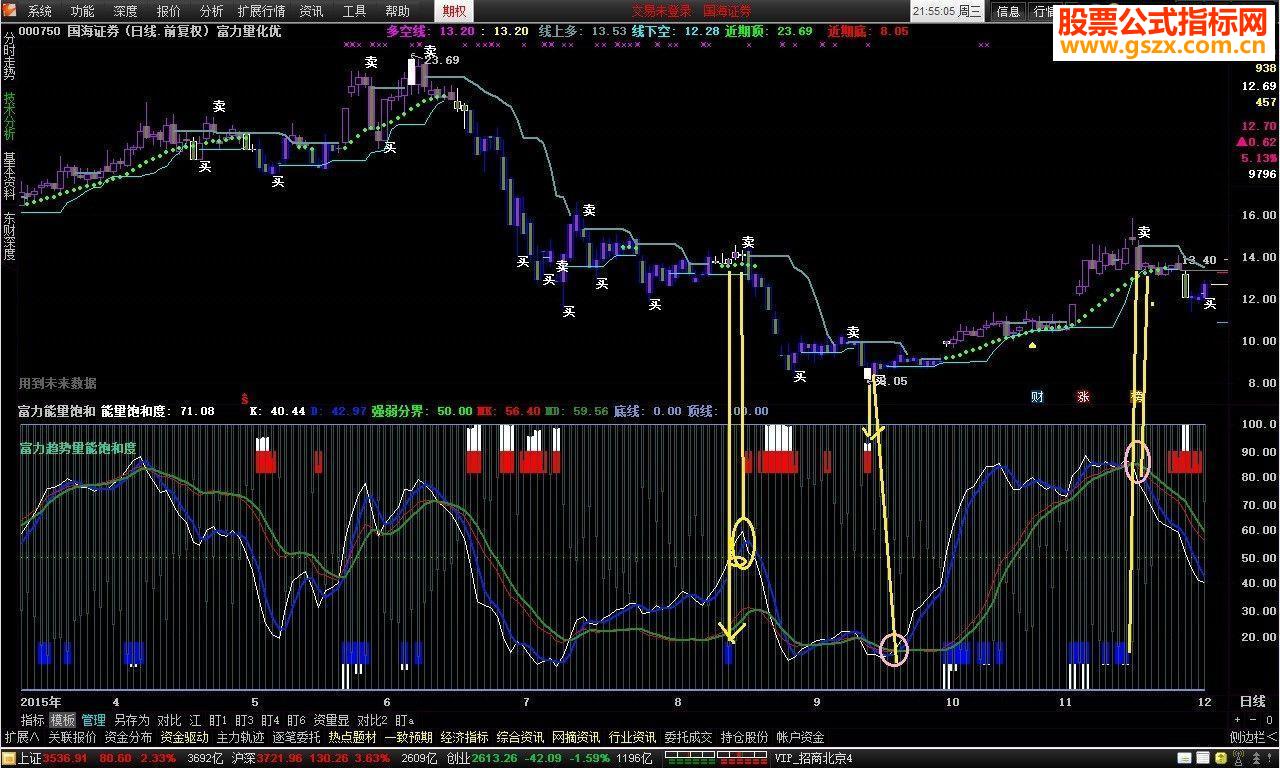Select the 对比2 template
The width and height of the screenshot is (1280, 768).
[372, 720]
